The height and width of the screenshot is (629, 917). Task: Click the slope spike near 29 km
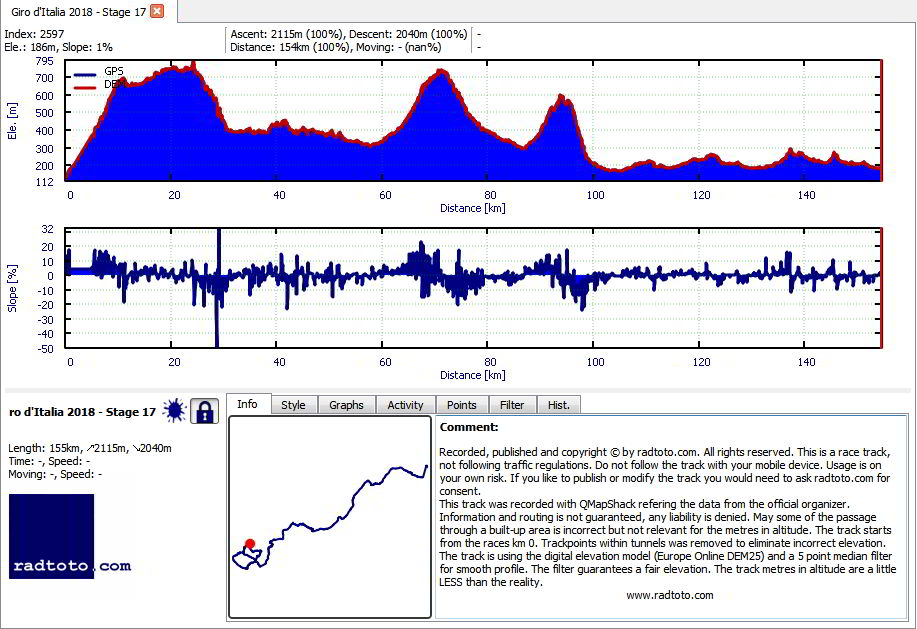pyautogui.click(x=218, y=288)
